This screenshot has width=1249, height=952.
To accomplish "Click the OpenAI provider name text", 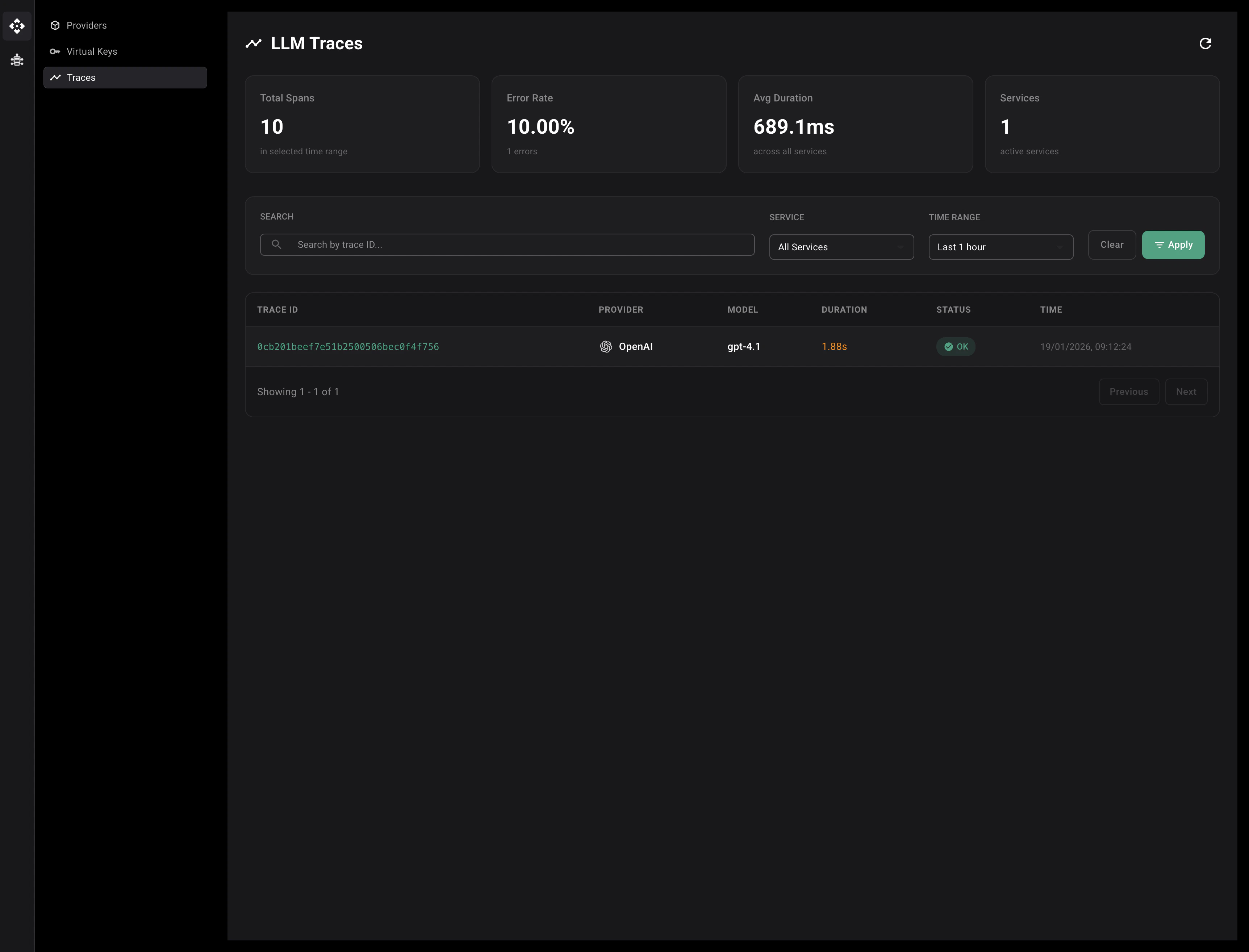I will [635, 347].
